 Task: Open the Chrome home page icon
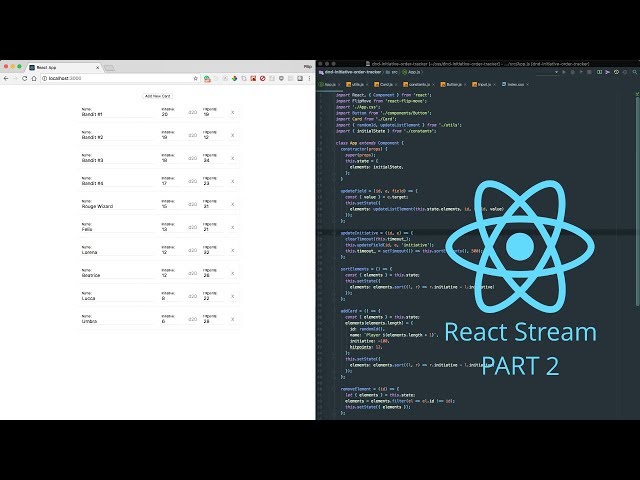34,78
